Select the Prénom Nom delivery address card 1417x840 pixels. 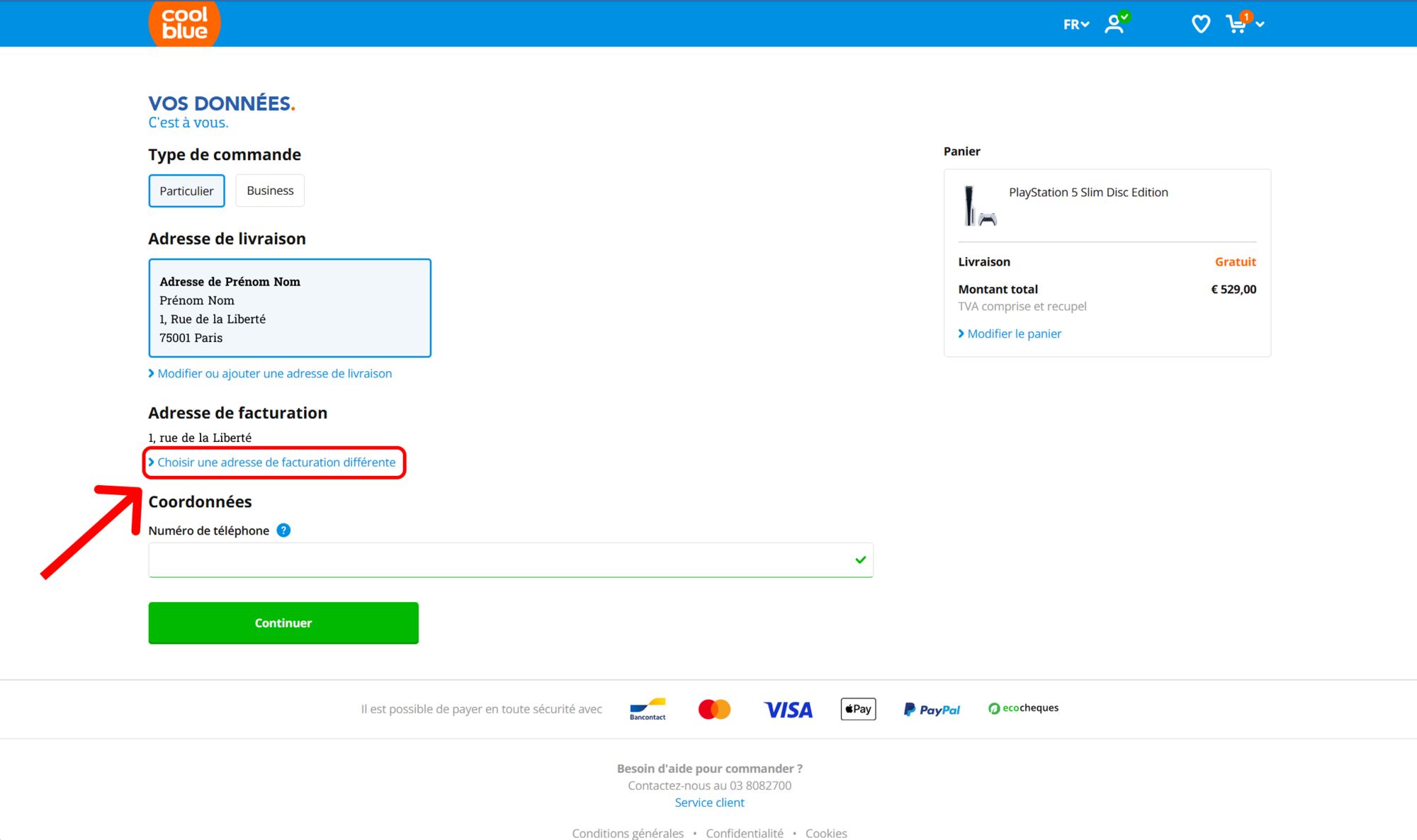[x=290, y=308]
